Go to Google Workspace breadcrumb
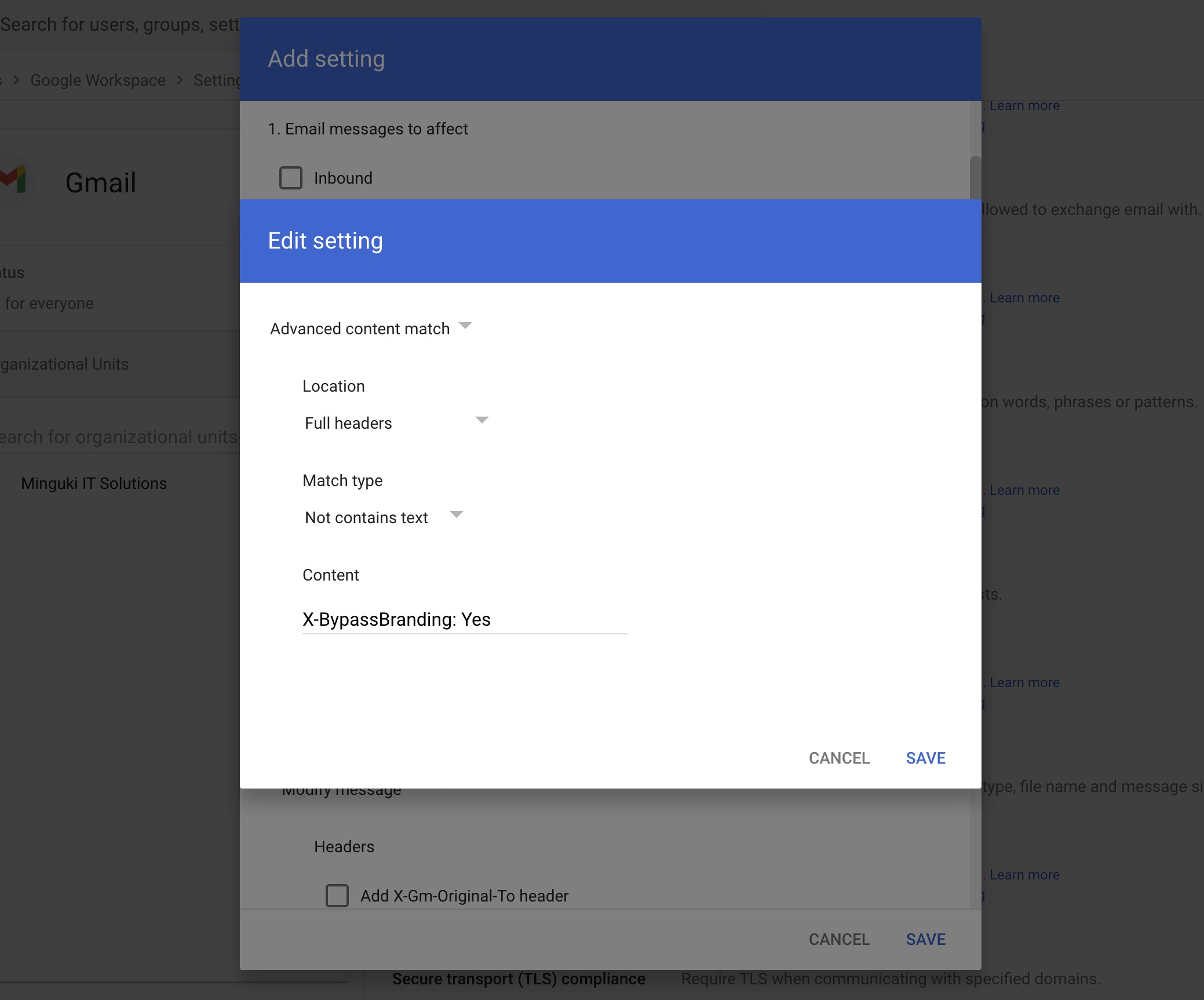The height and width of the screenshot is (1000, 1204). (98, 80)
